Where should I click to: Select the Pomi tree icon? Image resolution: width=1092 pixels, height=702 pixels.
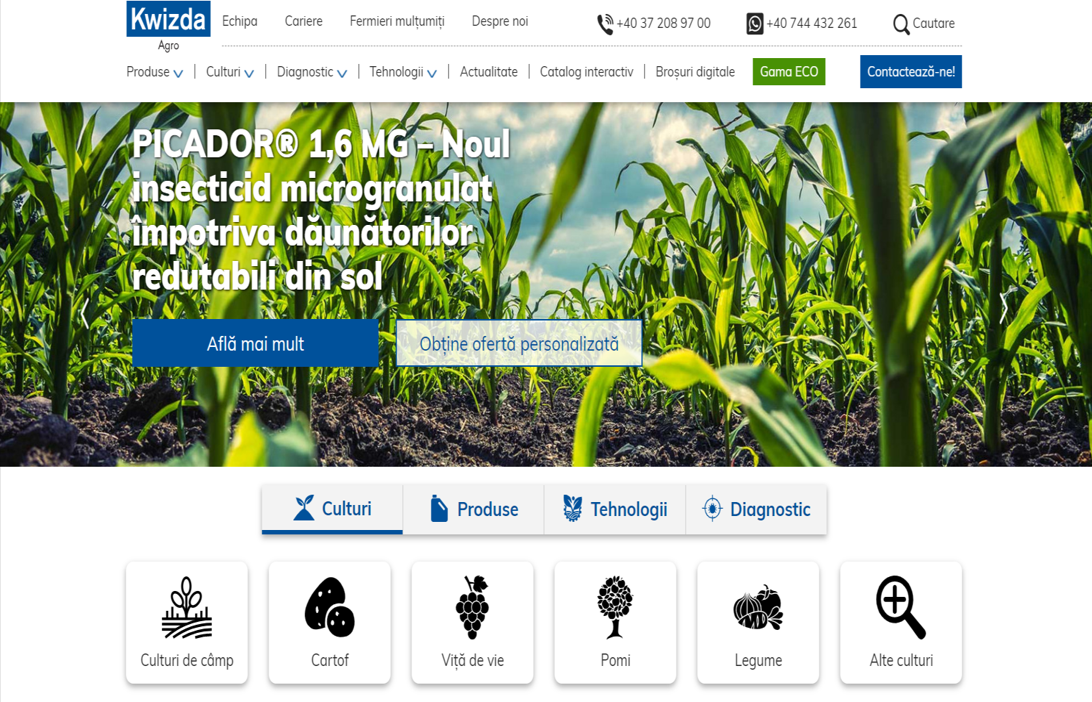pyautogui.click(x=615, y=607)
